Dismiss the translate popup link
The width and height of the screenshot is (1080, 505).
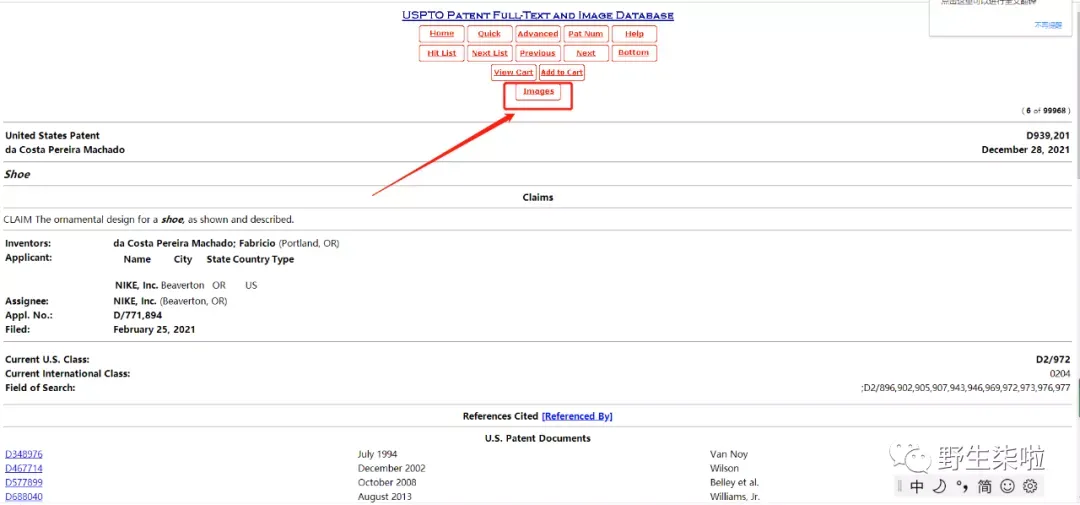coord(1048,25)
